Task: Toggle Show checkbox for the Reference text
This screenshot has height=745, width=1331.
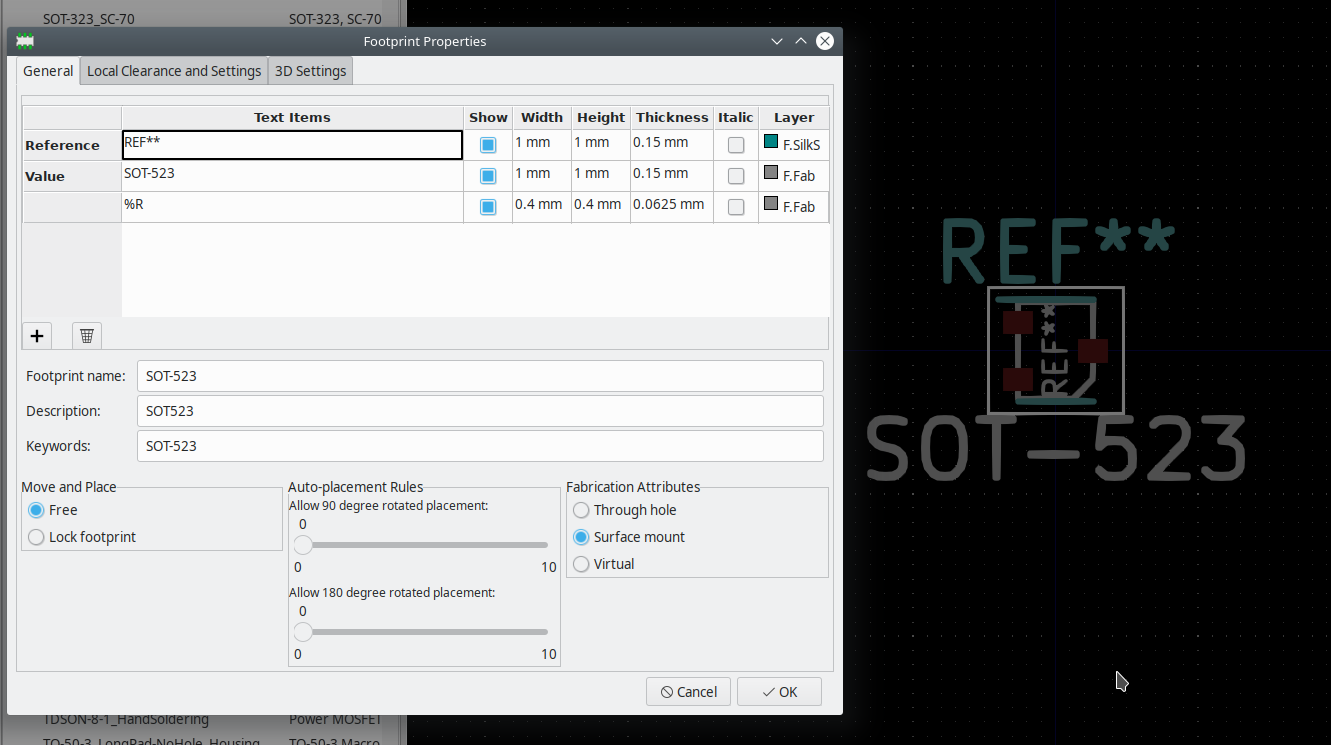Action: 487,144
